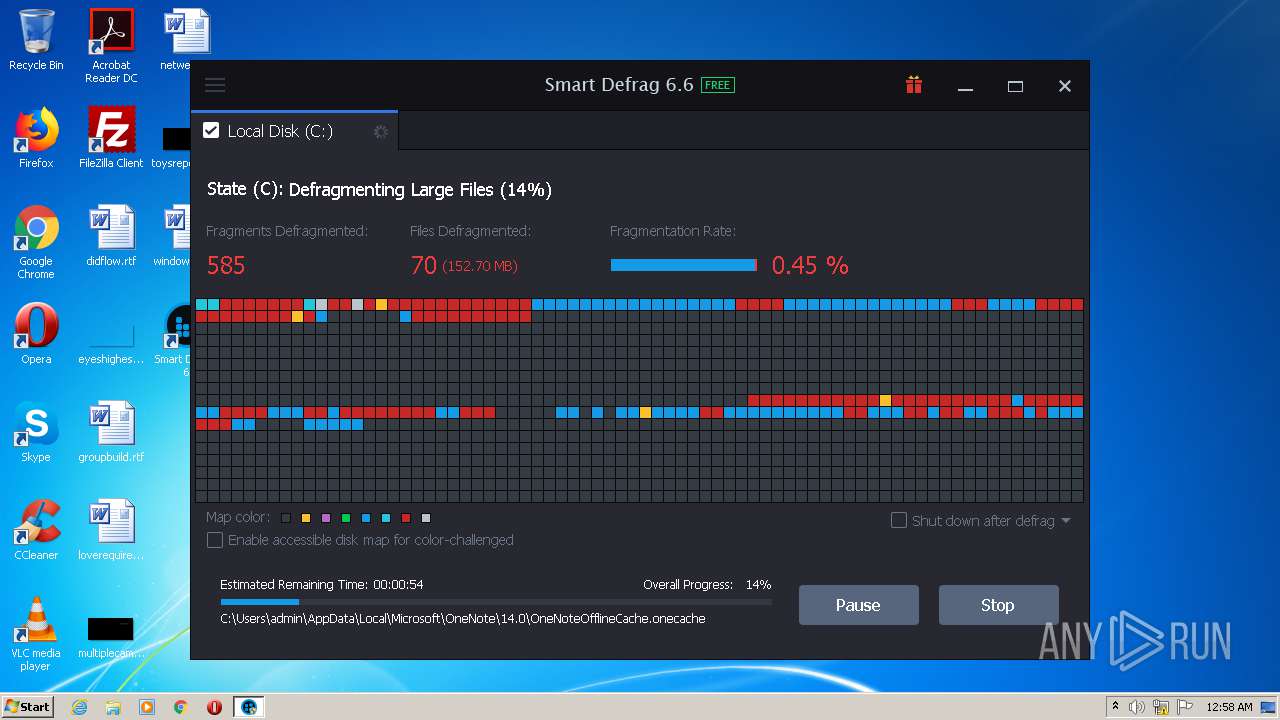This screenshot has width=1280, height=720.
Task: Show hidden system tray icons
Action: (1115, 707)
